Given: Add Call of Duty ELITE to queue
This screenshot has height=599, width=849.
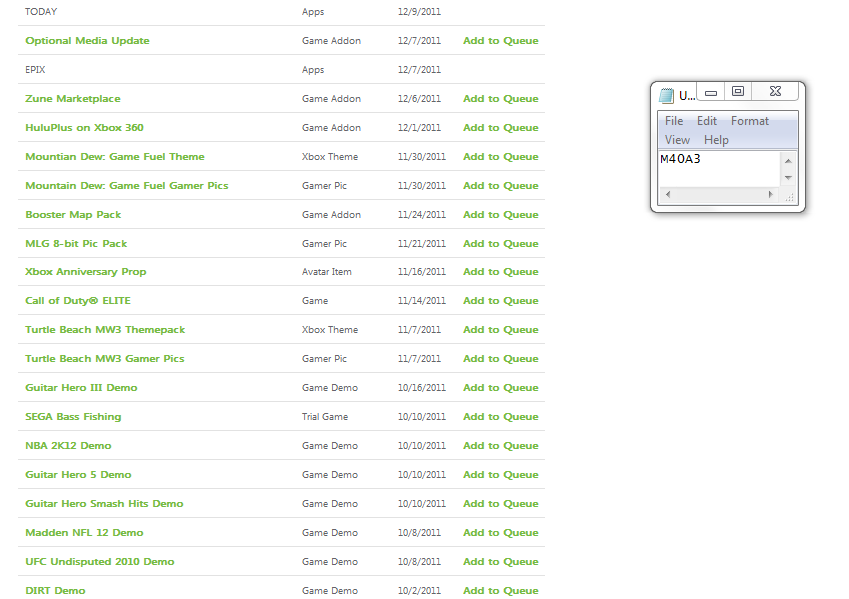Looking at the screenshot, I should (501, 301).
